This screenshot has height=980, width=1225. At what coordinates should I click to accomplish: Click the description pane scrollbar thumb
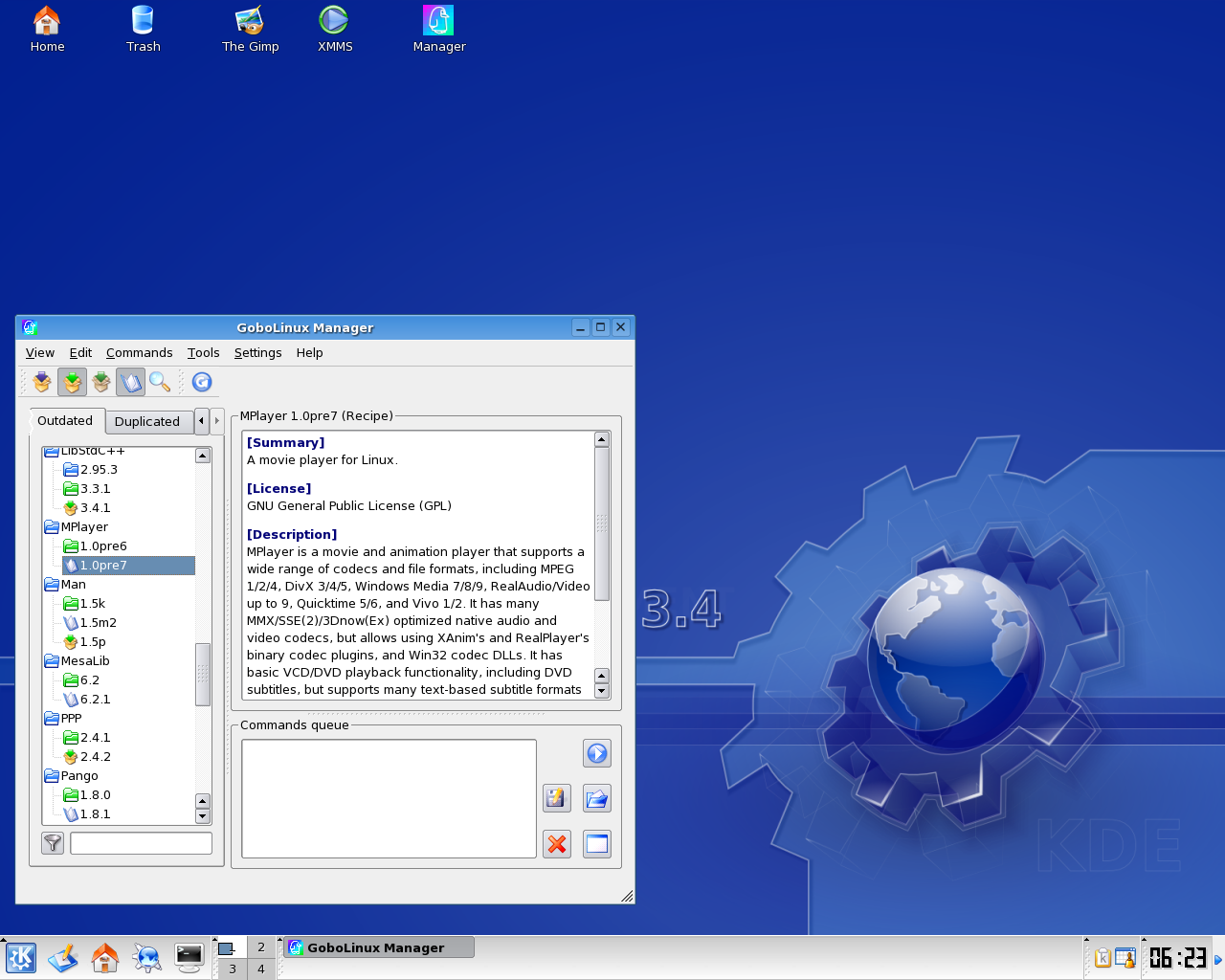coord(602,523)
